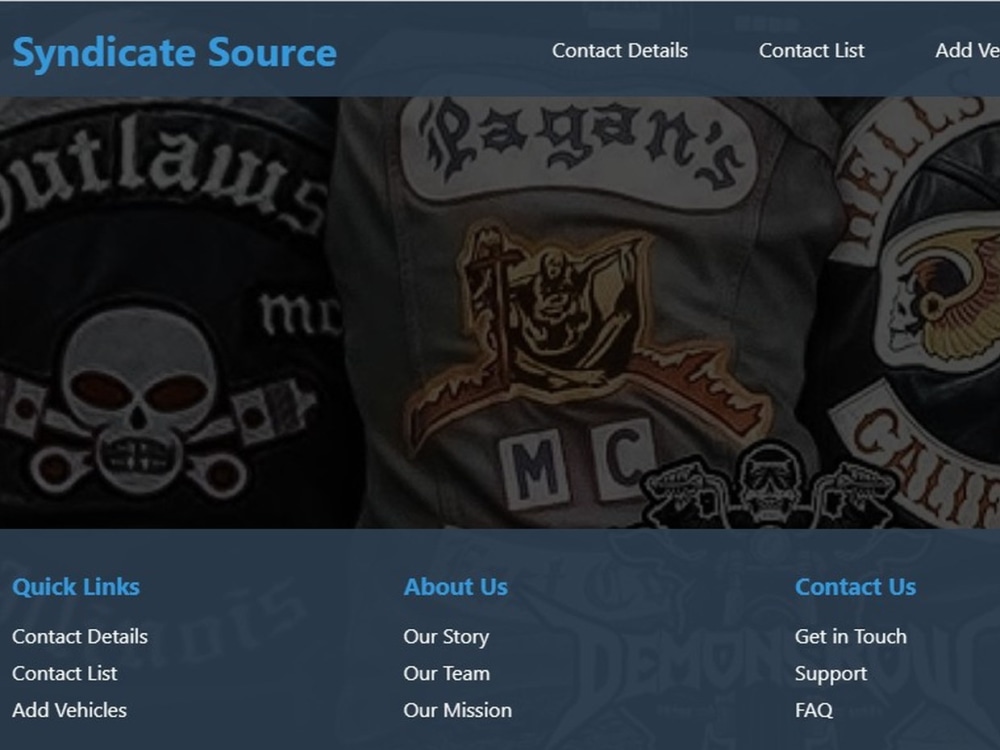Click the Get in Touch link
The image size is (1000, 750).
coord(850,636)
